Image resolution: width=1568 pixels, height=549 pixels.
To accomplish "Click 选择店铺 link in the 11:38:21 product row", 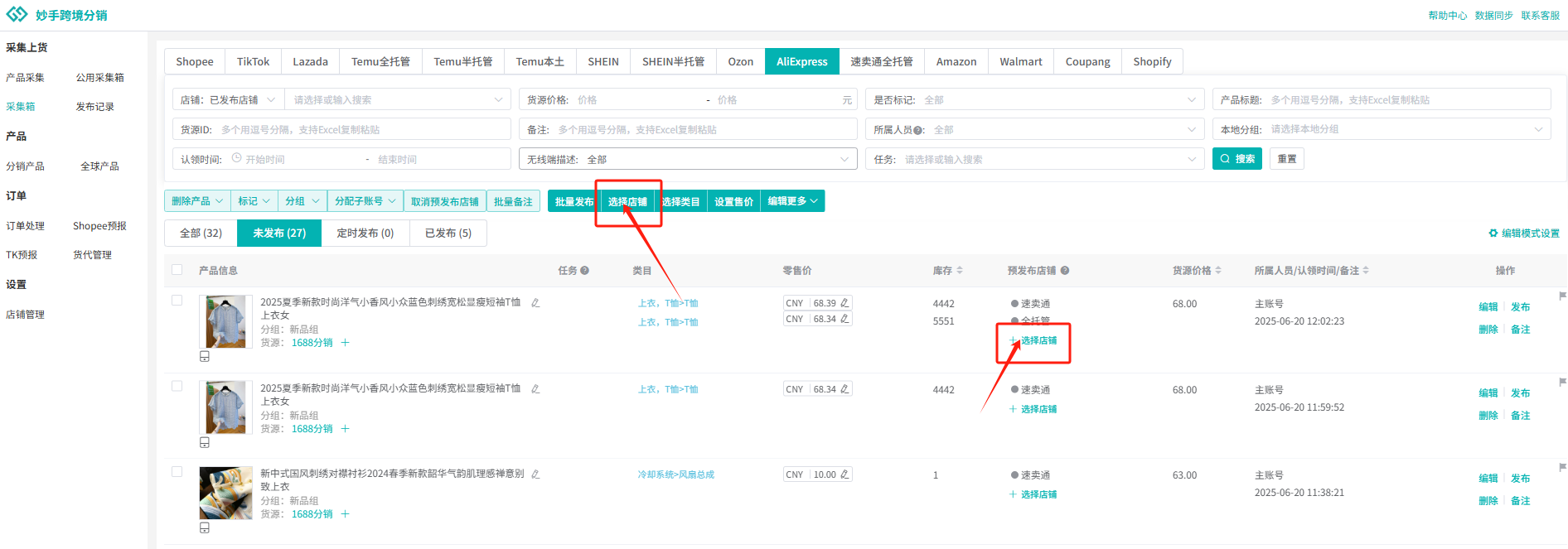I will click(1033, 494).
